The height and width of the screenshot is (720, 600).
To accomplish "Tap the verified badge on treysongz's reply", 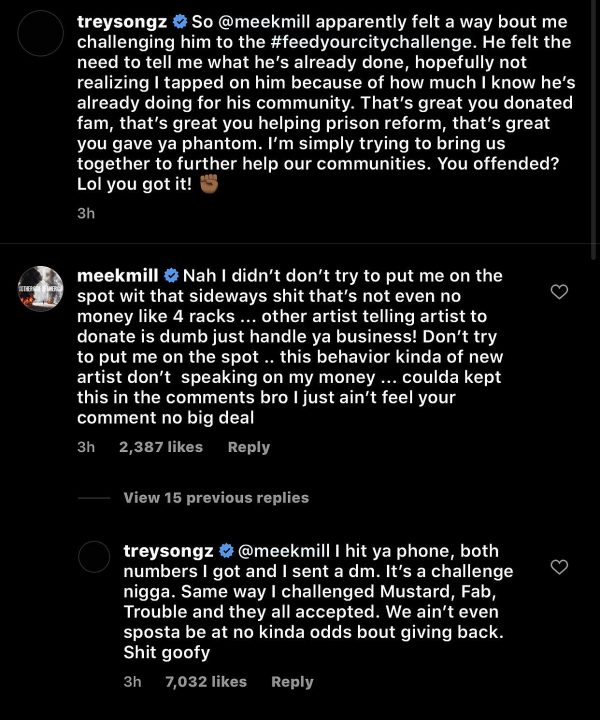I will coord(226,551).
